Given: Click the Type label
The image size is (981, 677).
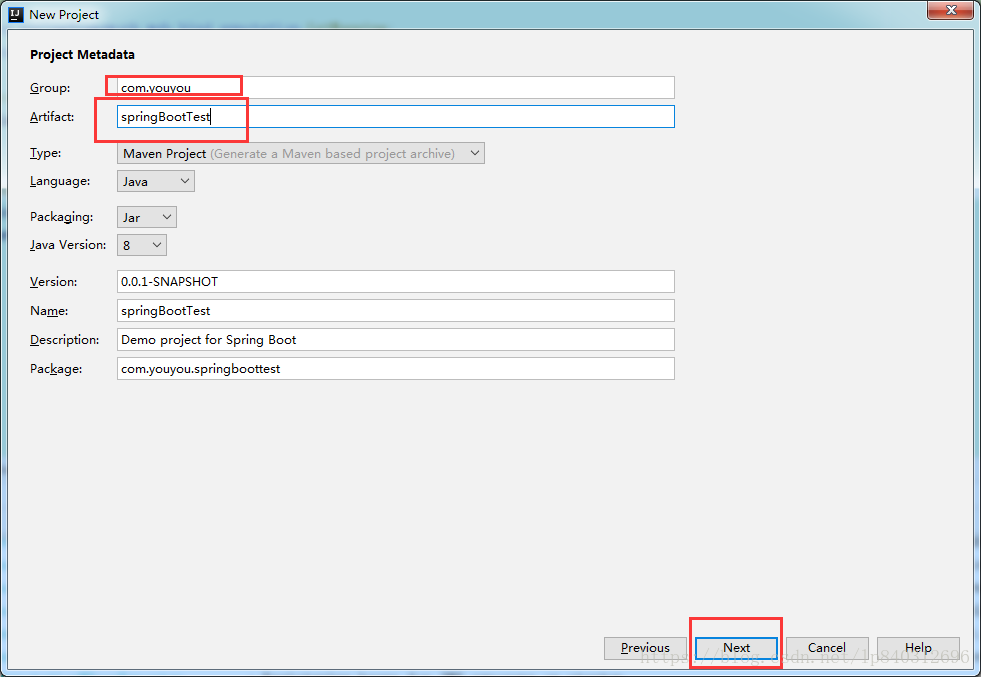Looking at the screenshot, I should (45, 153).
